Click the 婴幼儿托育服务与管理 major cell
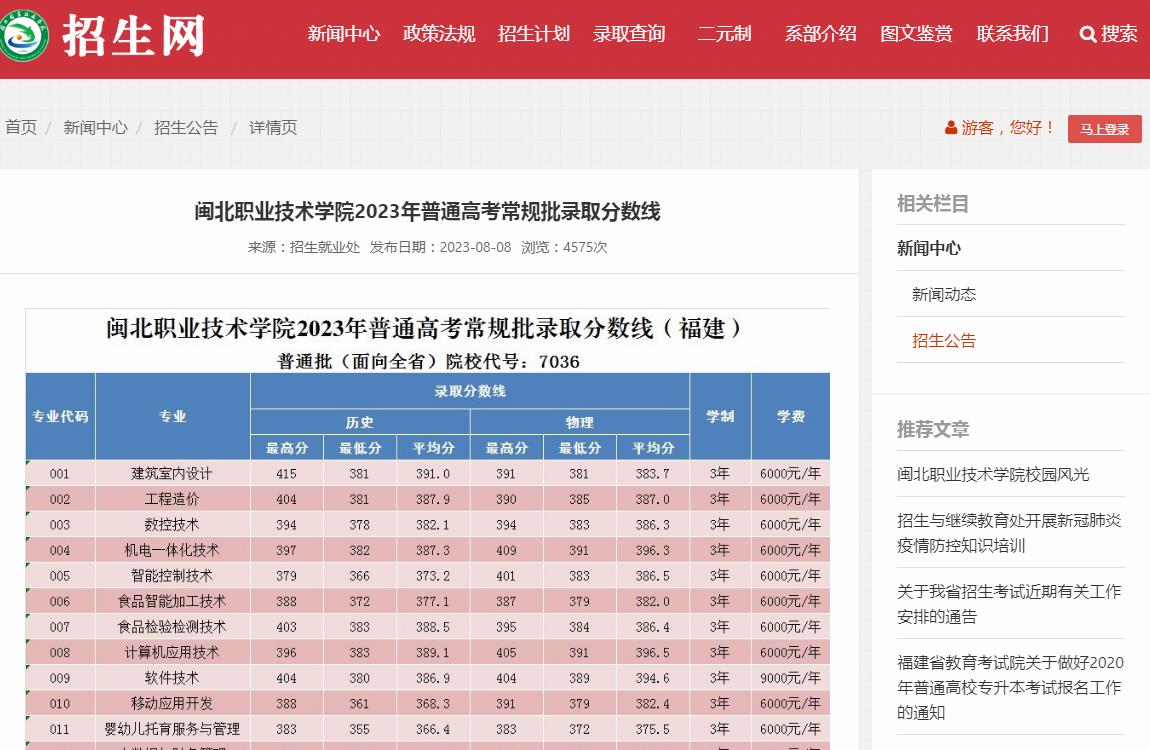 (x=172, y=729)
